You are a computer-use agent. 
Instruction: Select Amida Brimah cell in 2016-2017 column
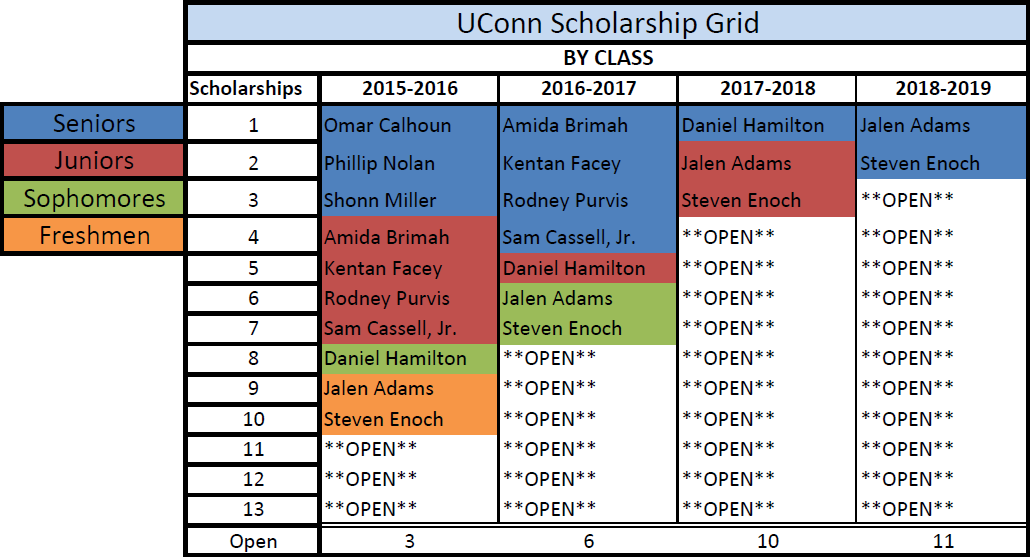click(x=589, y=125)
